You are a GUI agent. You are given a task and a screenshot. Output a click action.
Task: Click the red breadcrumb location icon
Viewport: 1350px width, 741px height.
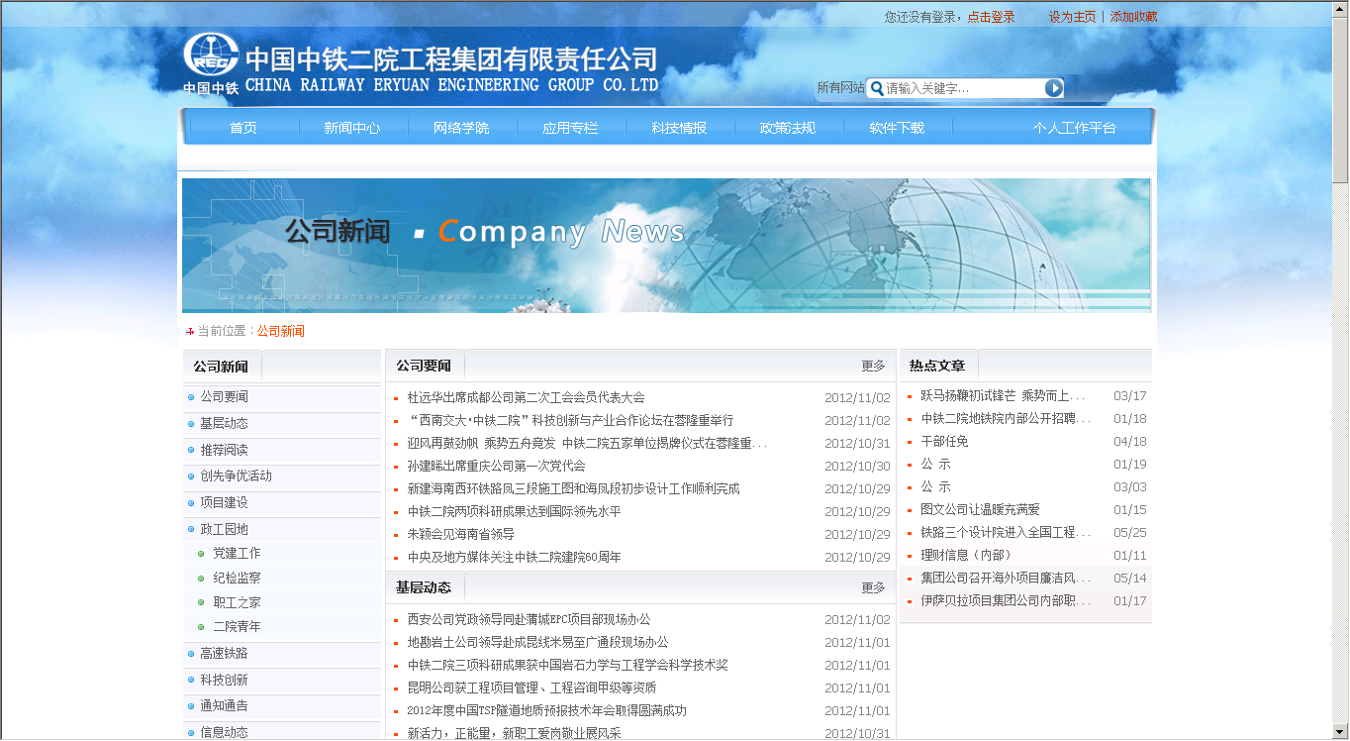(x=189, y=332)
